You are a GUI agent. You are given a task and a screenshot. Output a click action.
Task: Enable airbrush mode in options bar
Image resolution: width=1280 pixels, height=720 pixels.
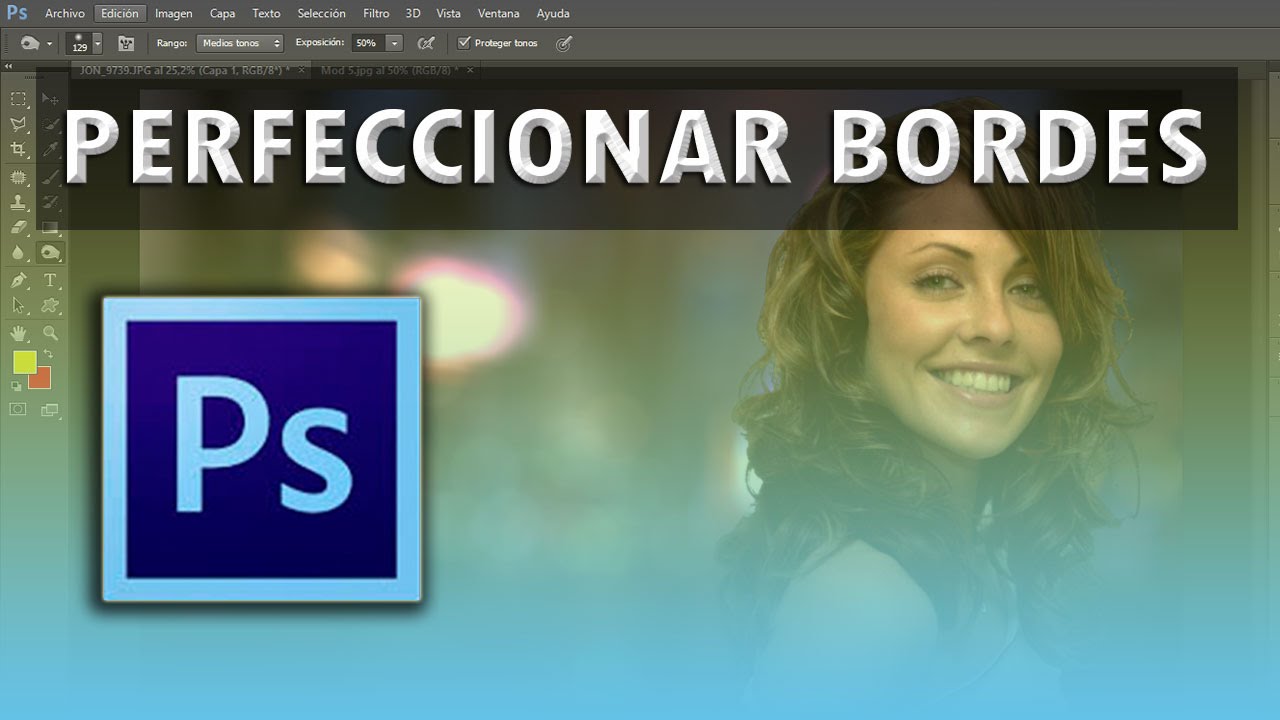426,43
